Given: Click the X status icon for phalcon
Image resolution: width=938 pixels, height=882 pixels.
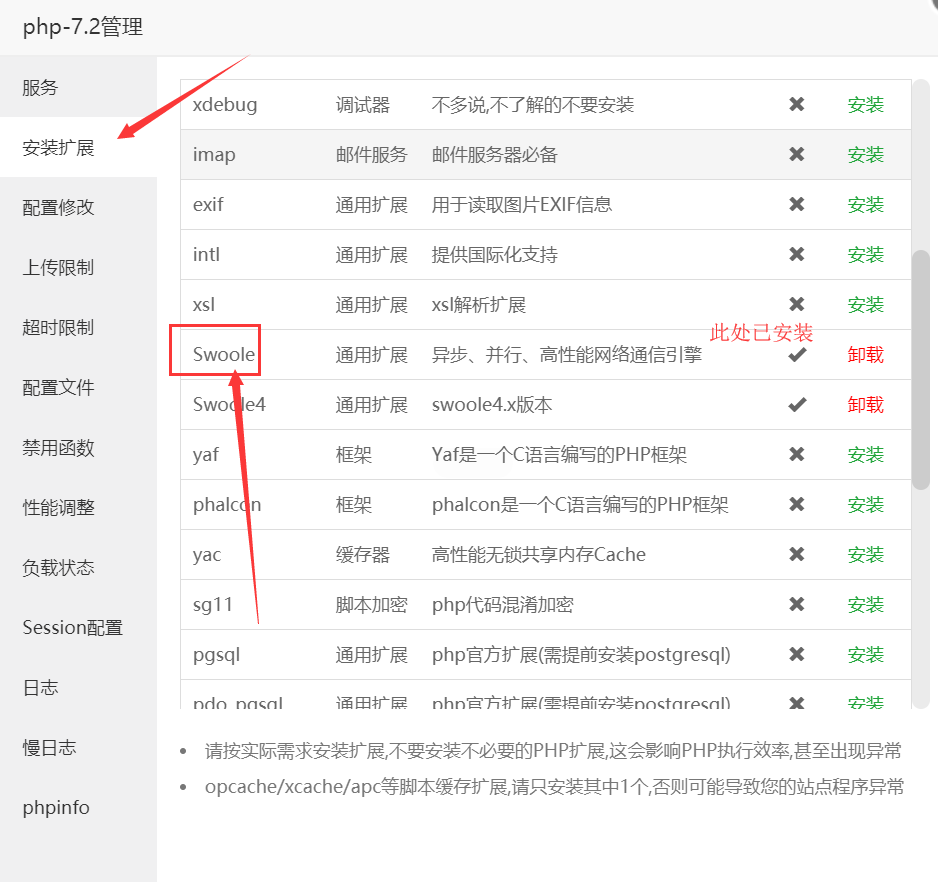Looking at the screenshot, I should click(x=796, y=505).
